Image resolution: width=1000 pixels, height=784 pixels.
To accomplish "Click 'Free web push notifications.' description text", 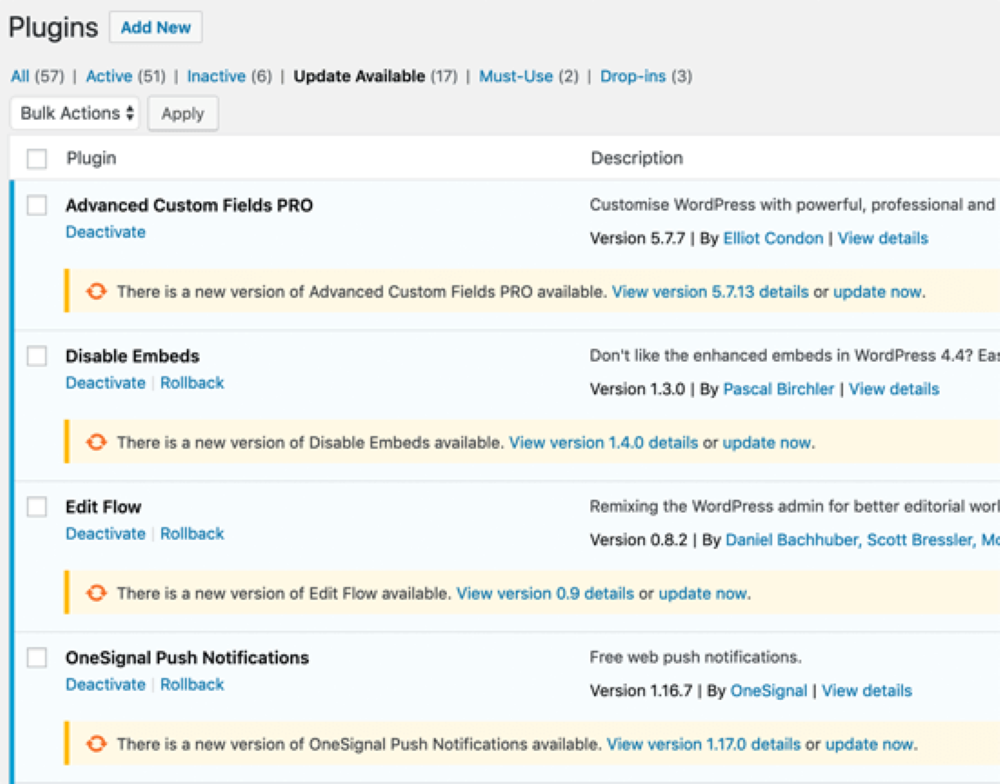I will click(695, 657).
